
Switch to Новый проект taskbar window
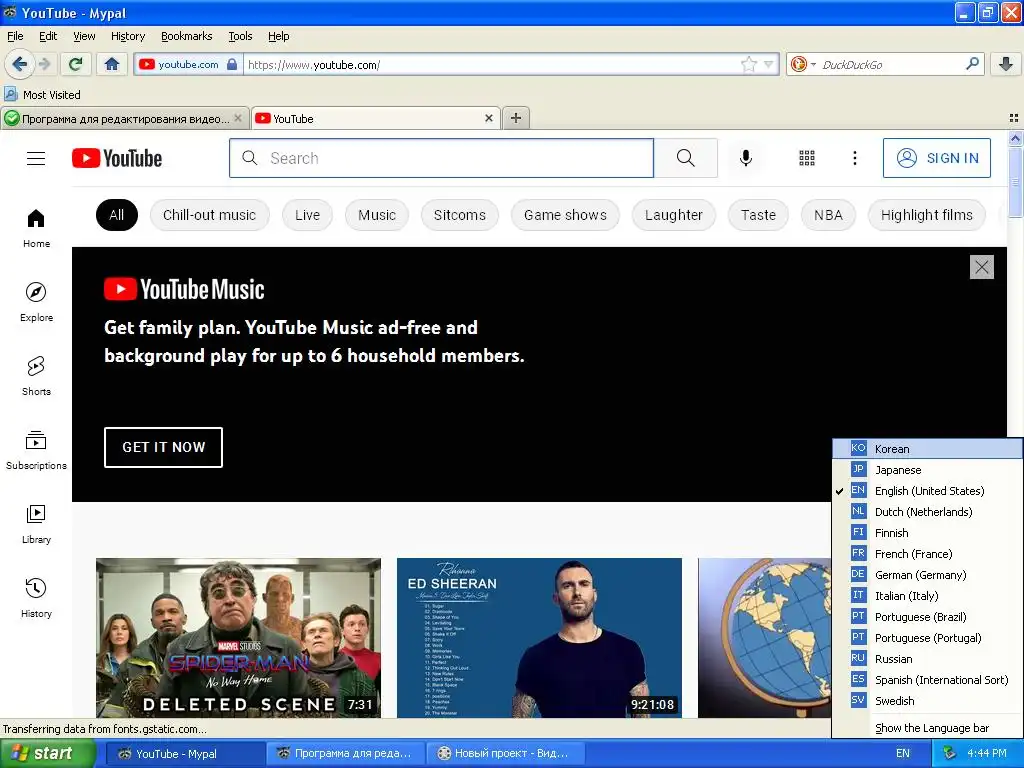505,753
